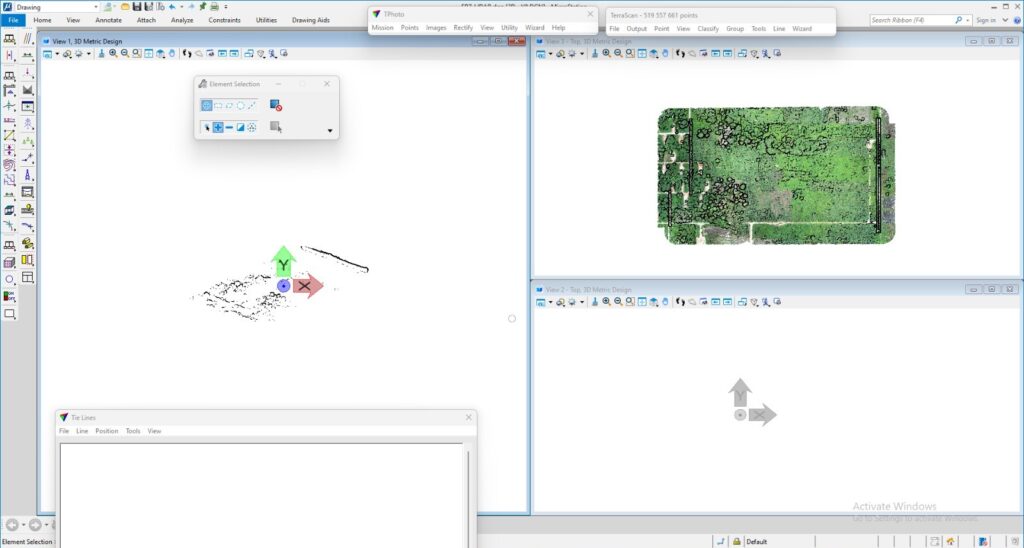Open quick access toolbar customize dropdown

coord(226,7)
